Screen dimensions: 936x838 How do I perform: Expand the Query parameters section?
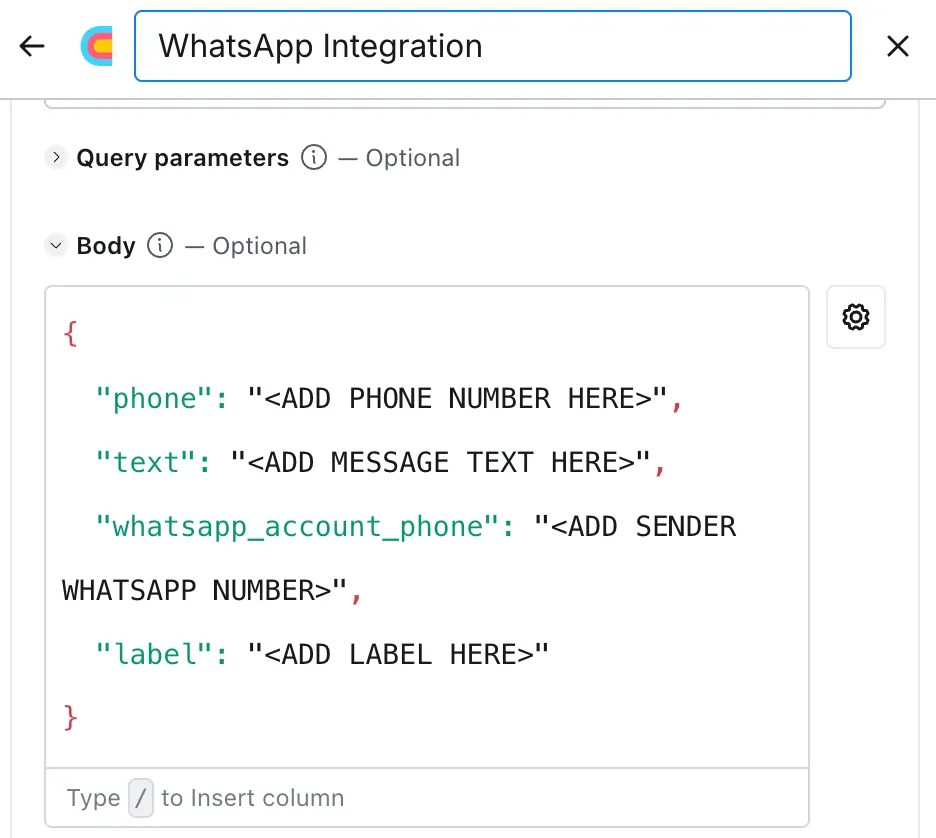tap(56, 158)
